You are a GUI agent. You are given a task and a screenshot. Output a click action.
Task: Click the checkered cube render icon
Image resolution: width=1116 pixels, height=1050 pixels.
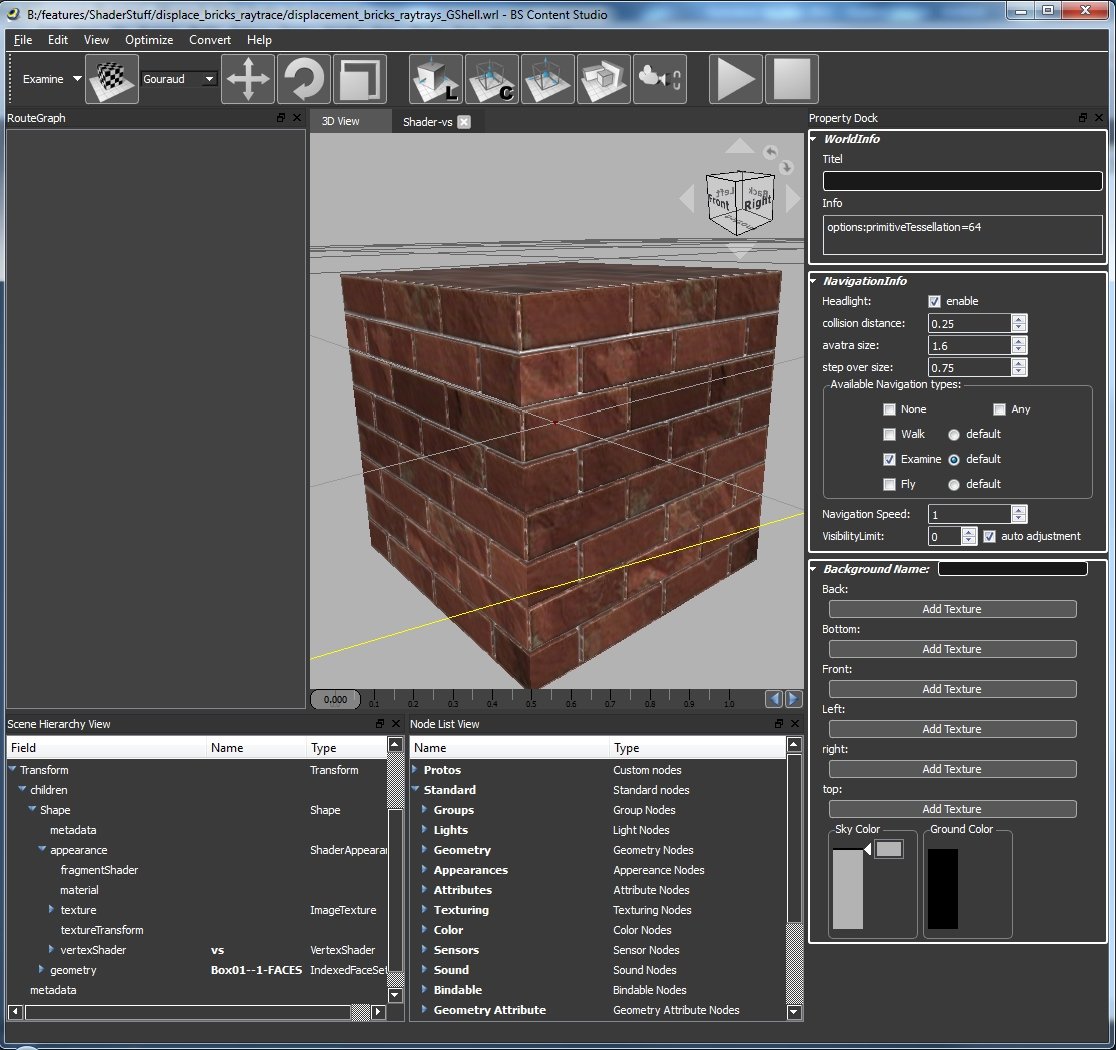click(111, 79)
